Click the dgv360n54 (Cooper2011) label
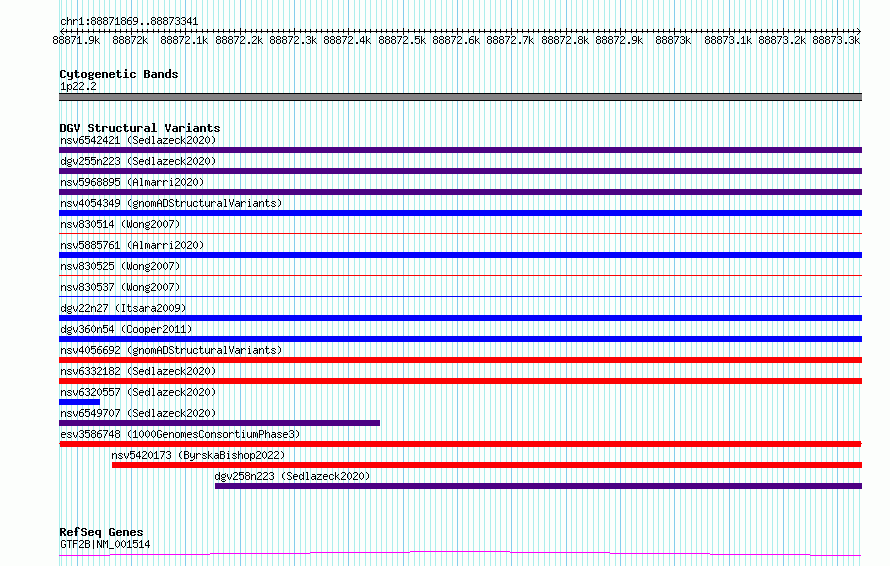Viewport: 890px width, 566px height. pos(126,329)
